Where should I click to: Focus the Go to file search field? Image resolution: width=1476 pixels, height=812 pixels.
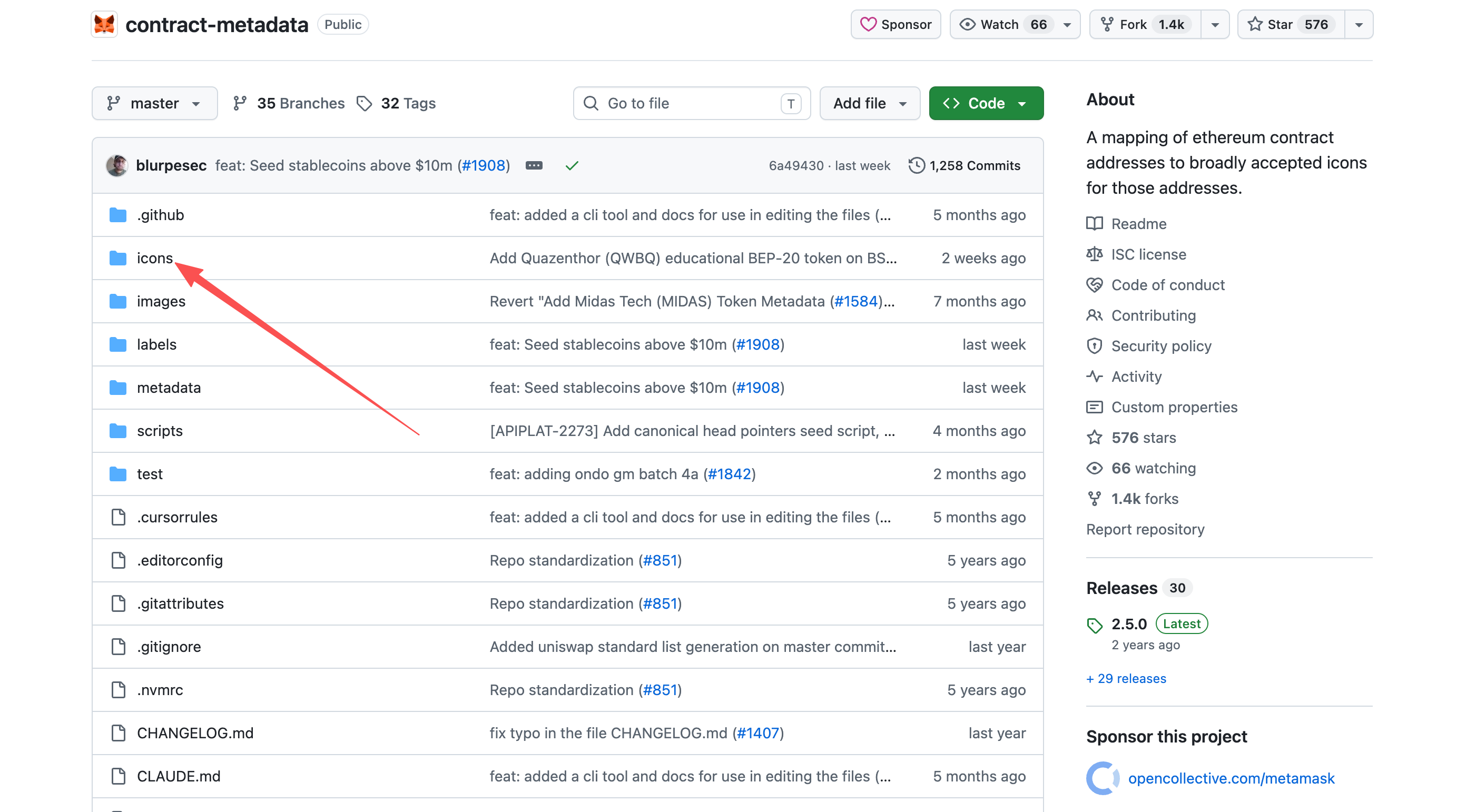click(x=692, y=103)
